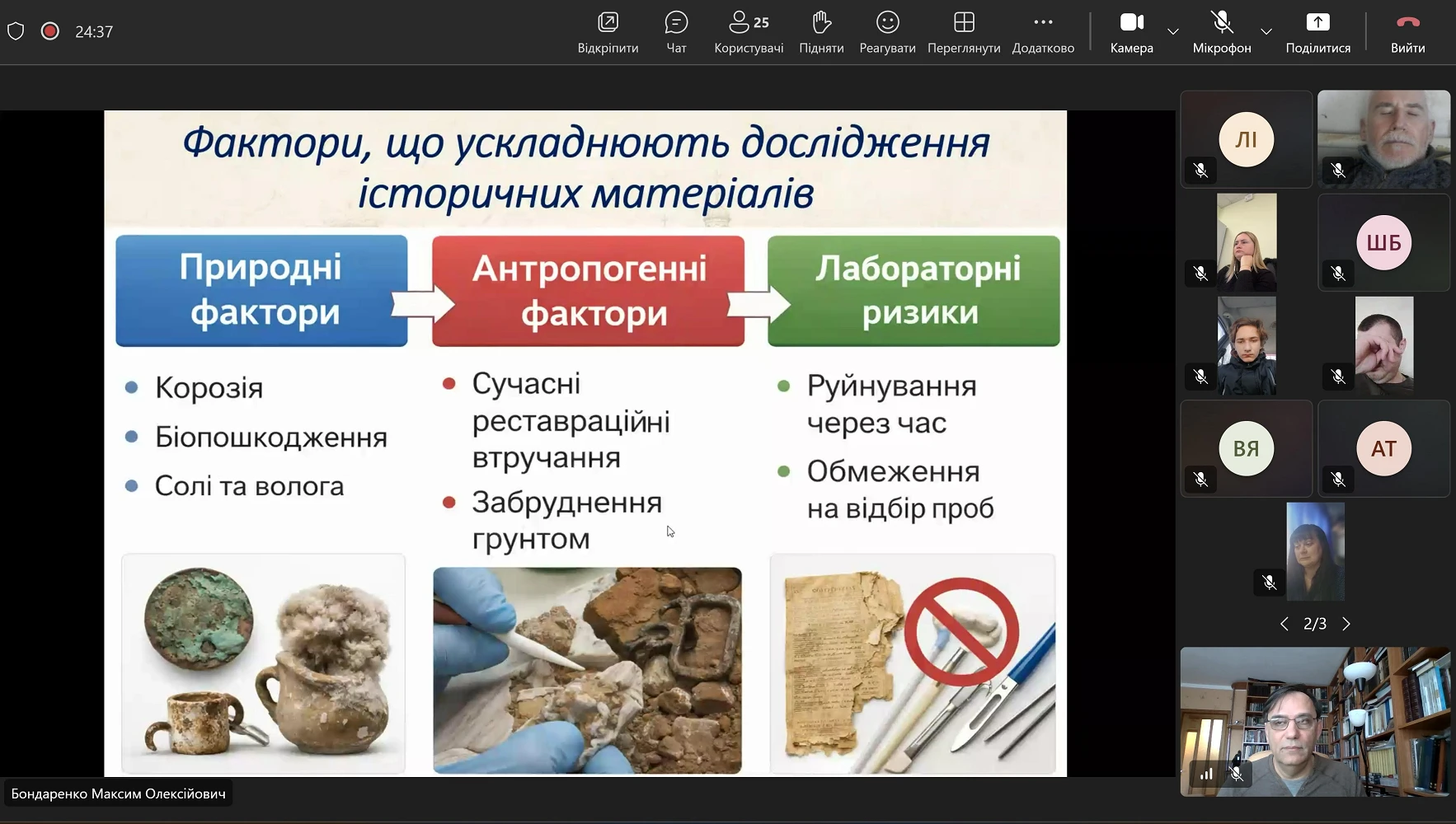This screenshot has height=824, width=1456.
Task: Open the Переглянути view menu
Action: point(964,31)
